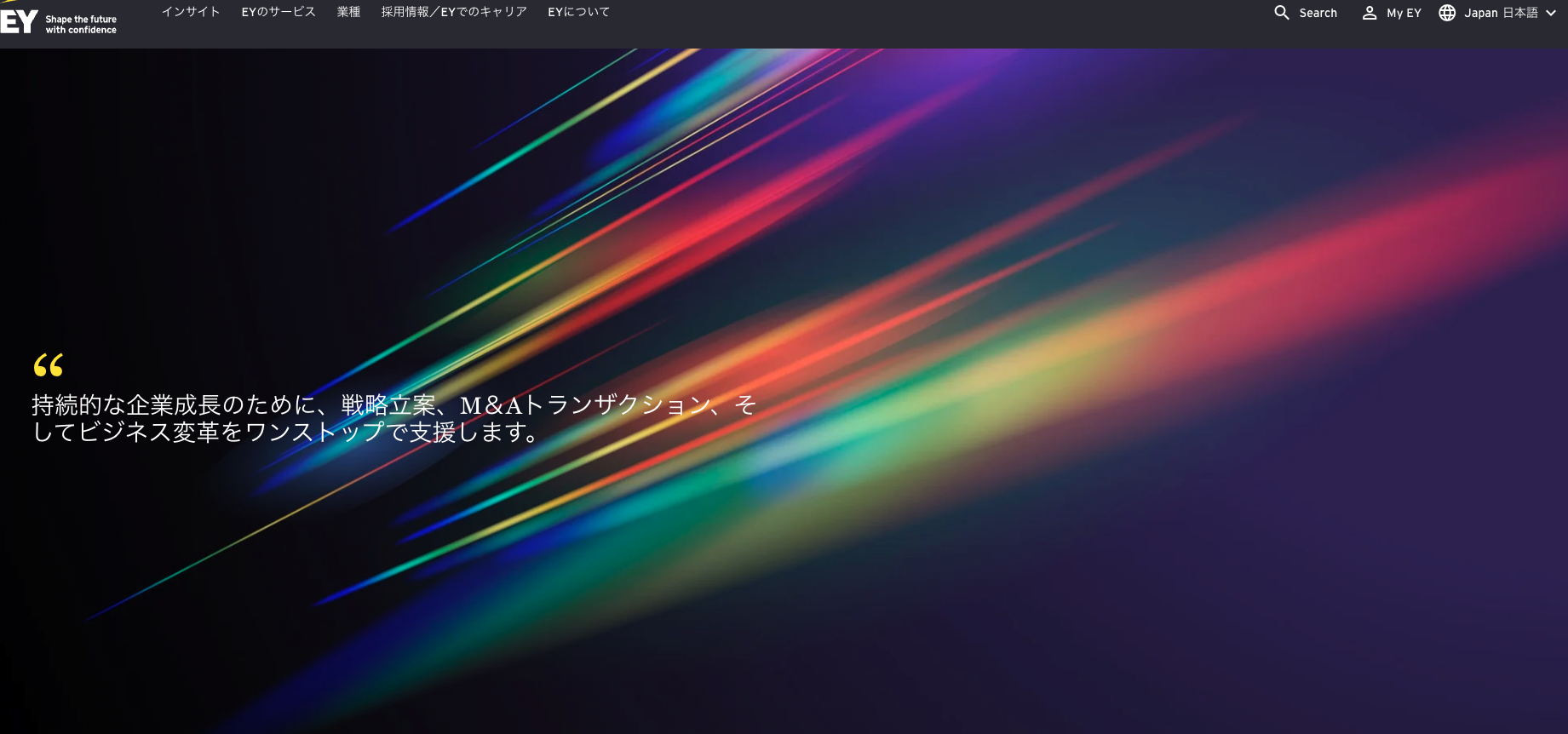
Task: Click the My EY person icon
Action: pos(1370,13)
